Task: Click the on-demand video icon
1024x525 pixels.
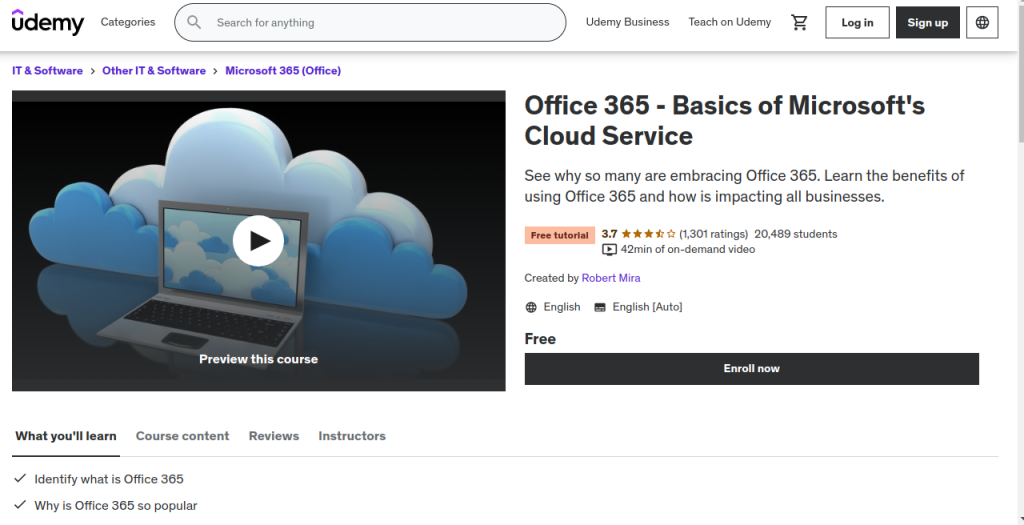Action: 609,250
